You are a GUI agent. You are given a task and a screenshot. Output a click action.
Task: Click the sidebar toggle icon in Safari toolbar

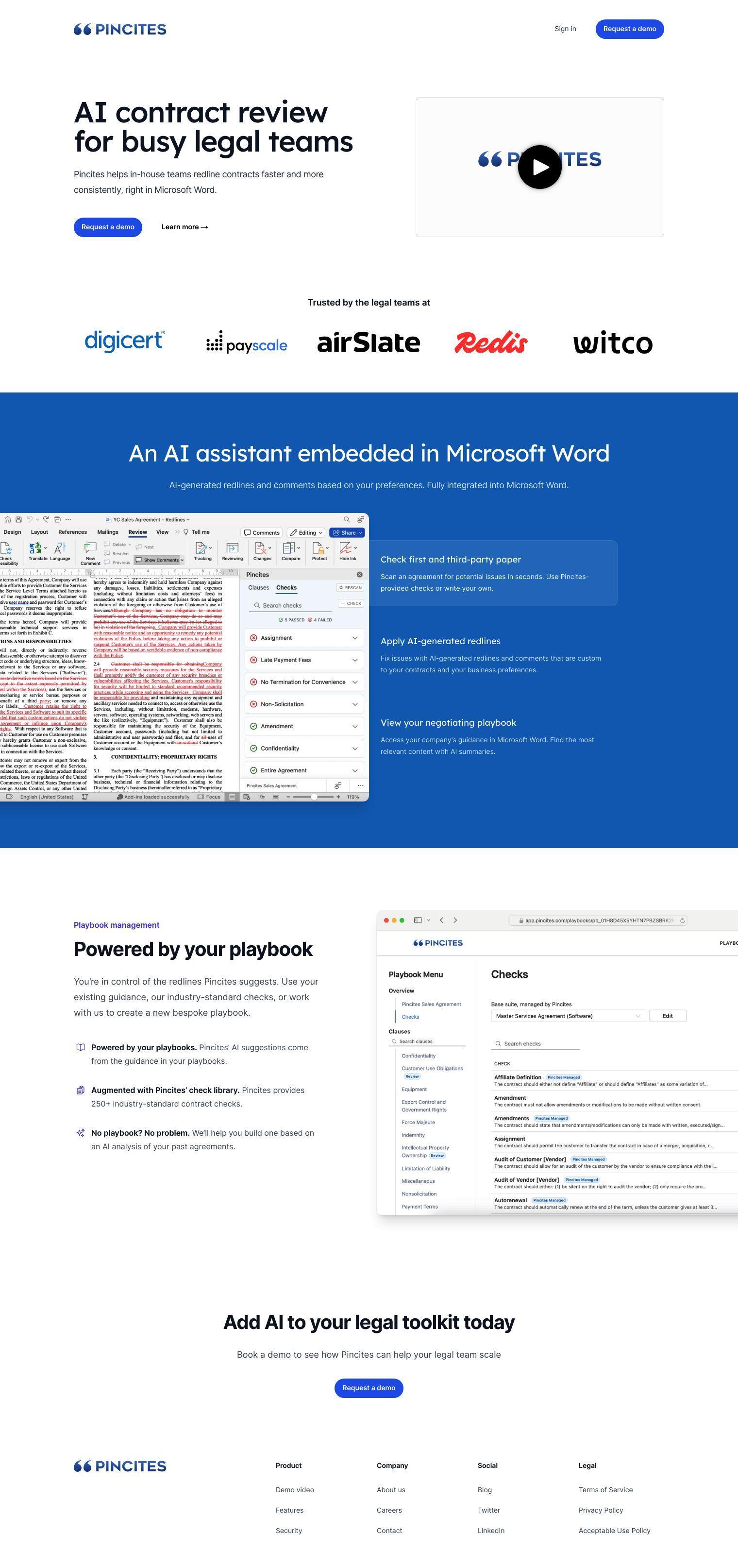click(418, 920)
